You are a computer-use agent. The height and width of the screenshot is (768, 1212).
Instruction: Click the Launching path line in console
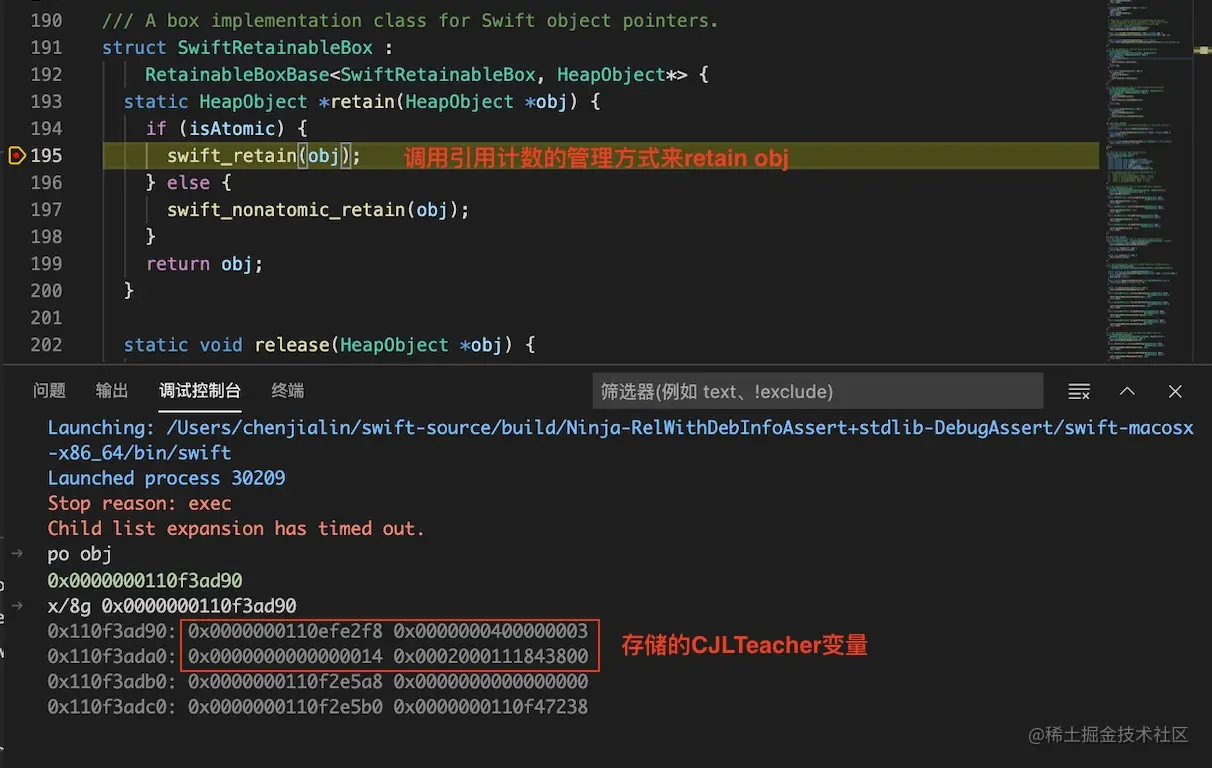coord(620,440)
